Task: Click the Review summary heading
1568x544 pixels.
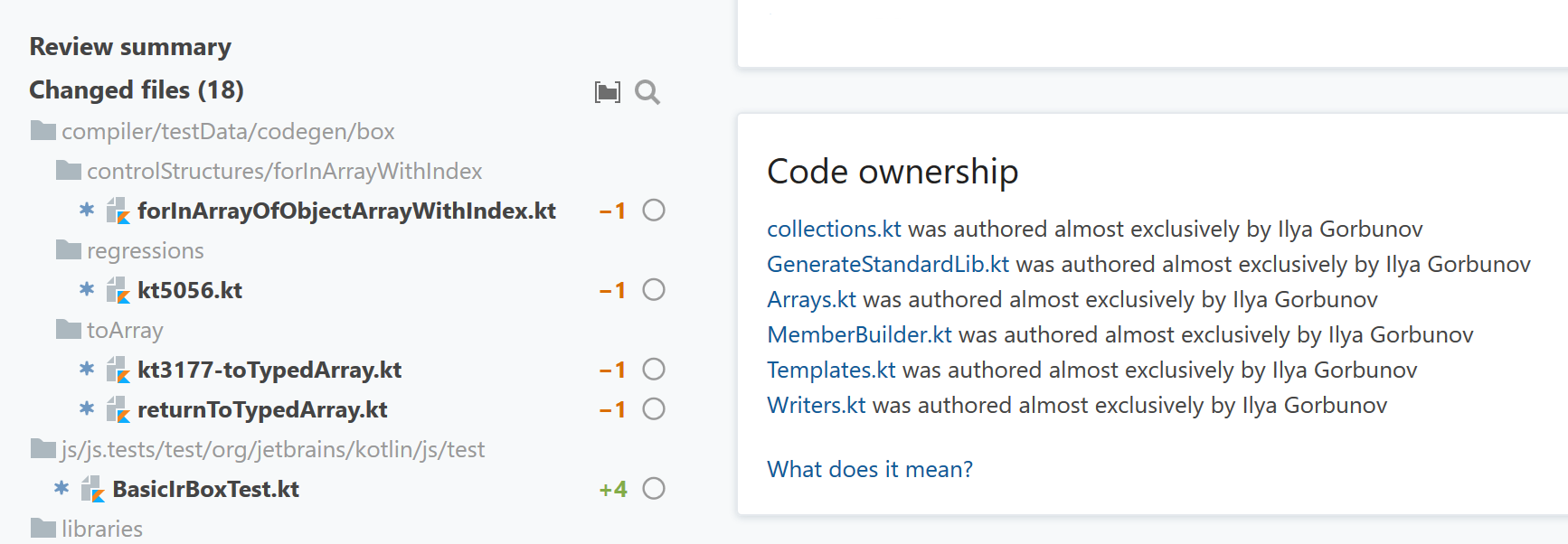Action: click(x=130, y=47)
